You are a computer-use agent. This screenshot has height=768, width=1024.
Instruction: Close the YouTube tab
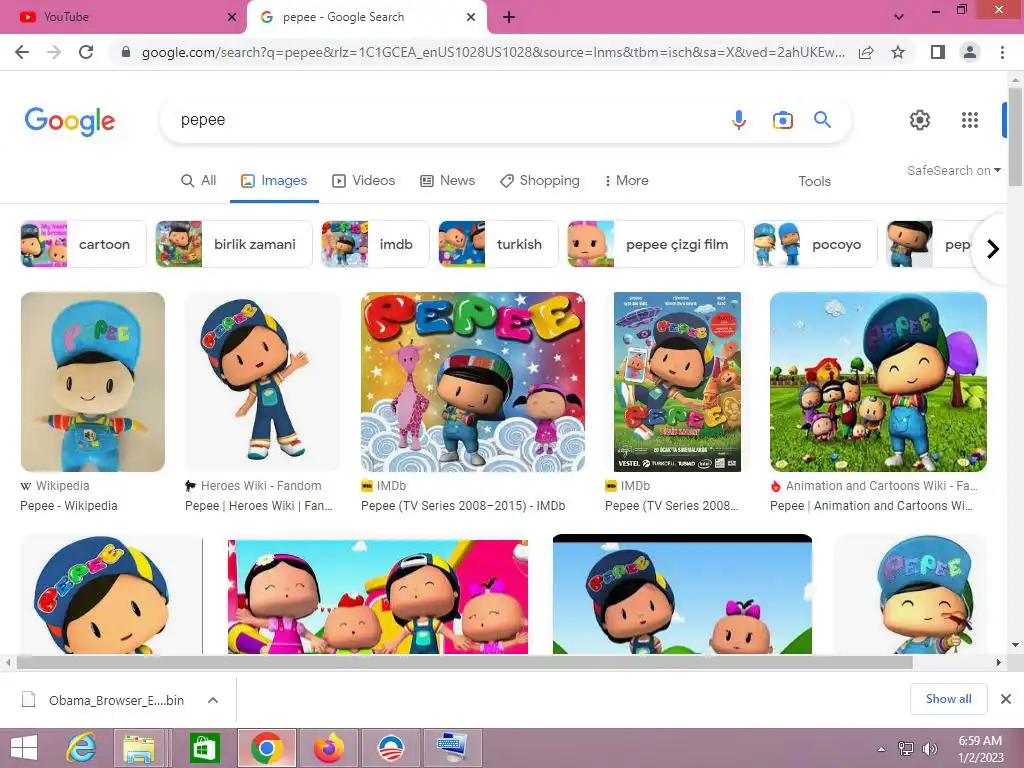coord(232,17)
